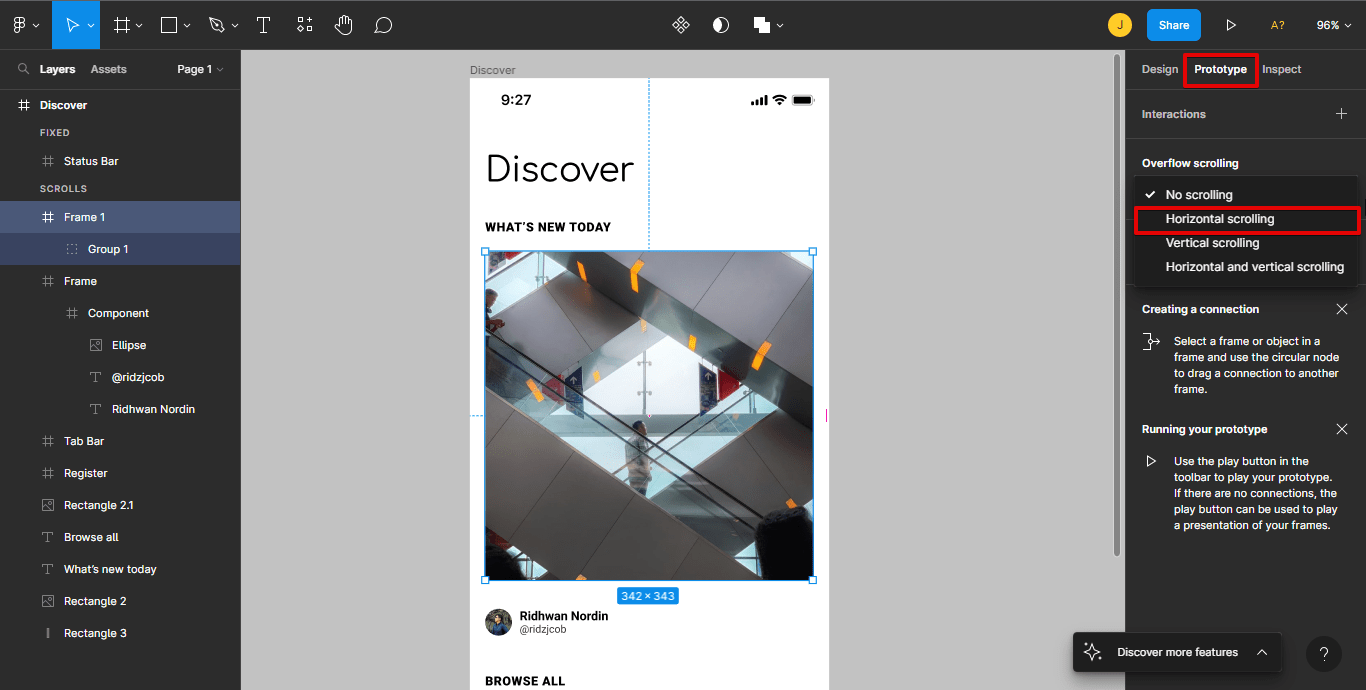Screen dimensions: 1366x690
Task: Click the Present play button
Action: (x=1231, y=24)
